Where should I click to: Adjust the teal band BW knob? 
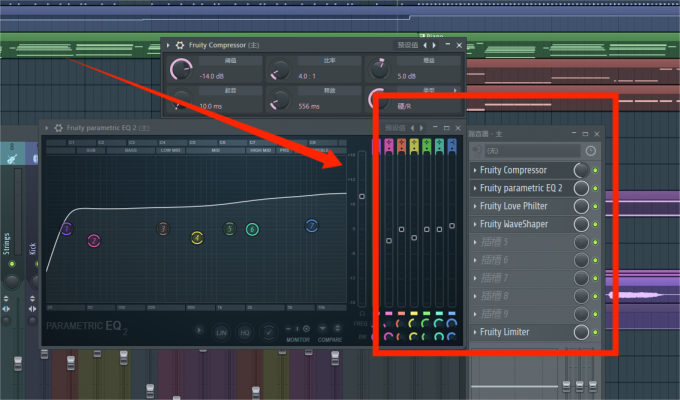tap(439, 336)
